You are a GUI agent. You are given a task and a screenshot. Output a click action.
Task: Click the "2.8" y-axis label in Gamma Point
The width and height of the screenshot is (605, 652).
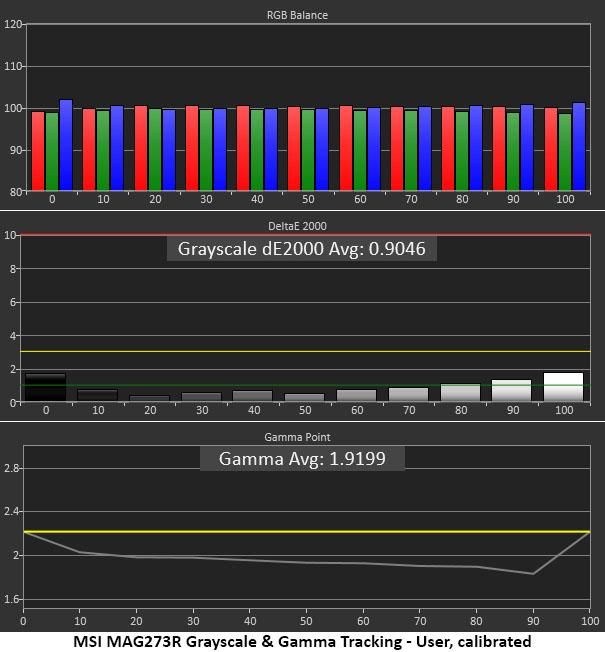pyautogui.click(x=11, y=468)
